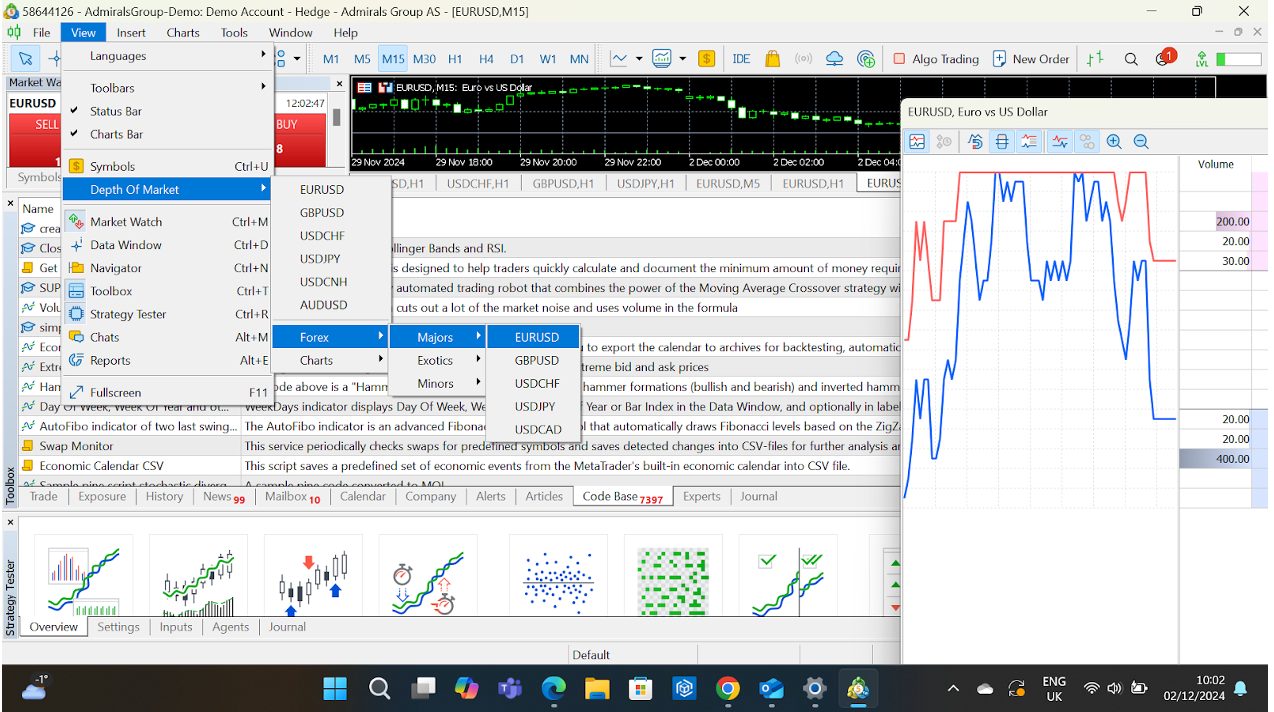Toggle Algo Trading on or off
This screenshot has width=1274, height=712.
(x=935, y=59)
